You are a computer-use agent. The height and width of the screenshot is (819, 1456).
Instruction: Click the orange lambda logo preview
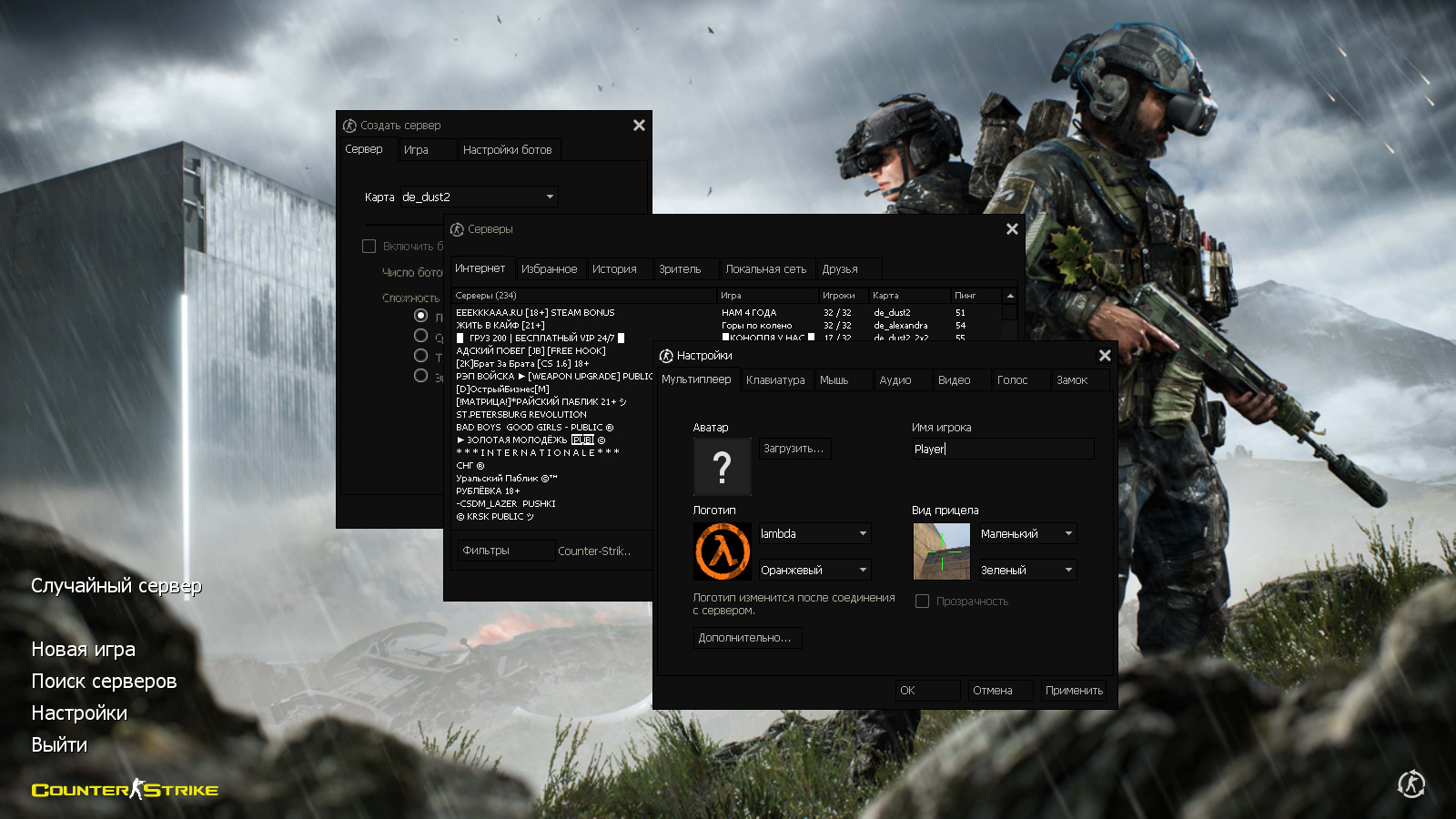tap(723, 551)
